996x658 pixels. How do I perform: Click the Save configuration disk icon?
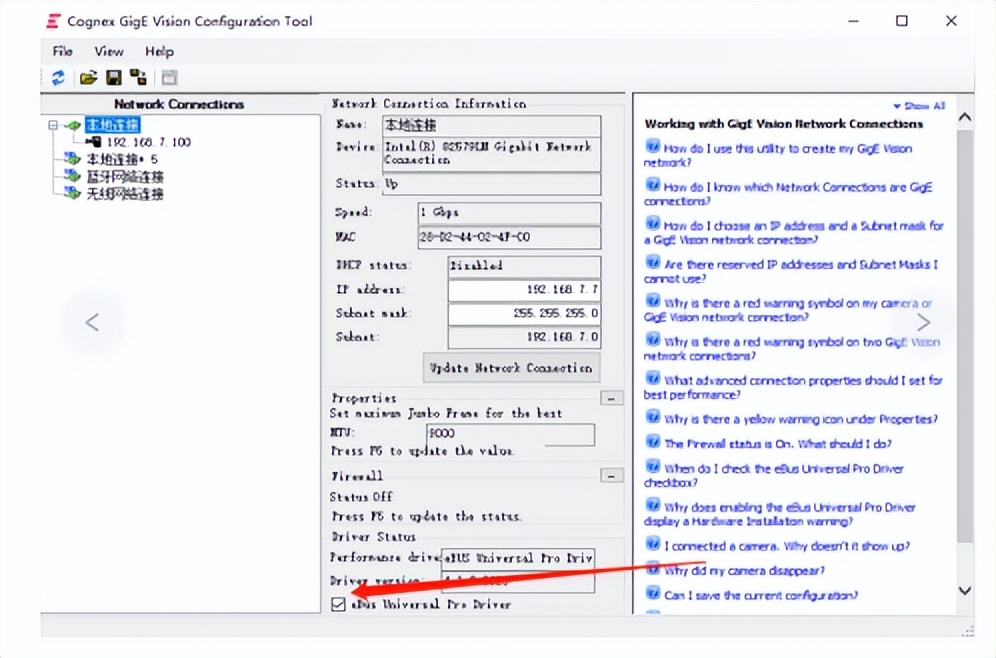[x=113, y=77]
